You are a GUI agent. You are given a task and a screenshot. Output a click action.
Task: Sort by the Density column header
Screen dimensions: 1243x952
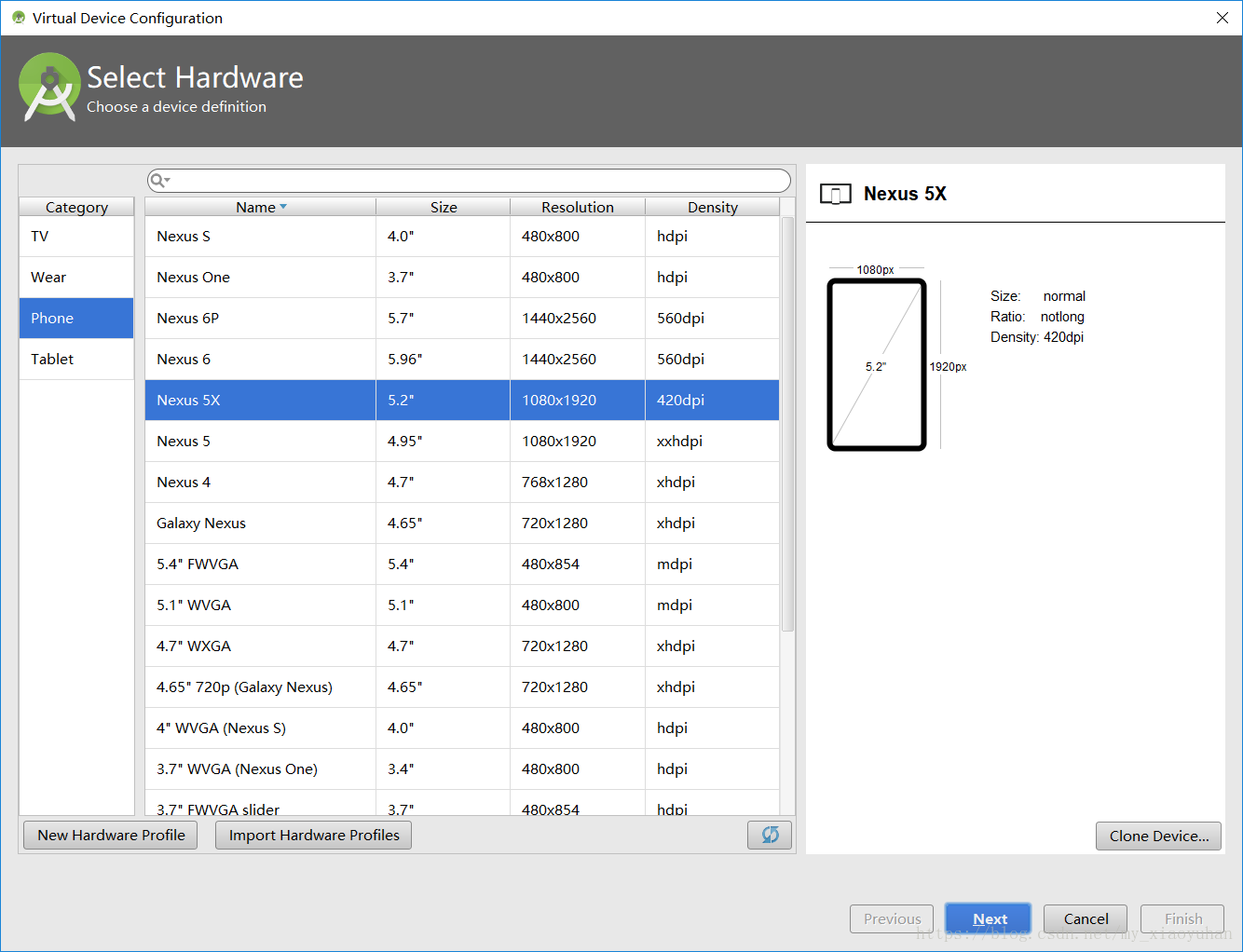[713, 207]
